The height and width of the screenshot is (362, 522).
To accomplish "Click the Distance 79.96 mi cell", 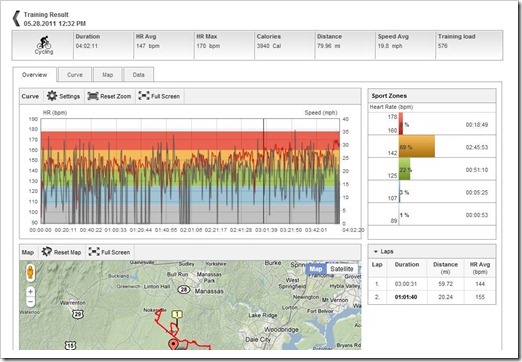I will pyautogui.click(x=345, y=45).
